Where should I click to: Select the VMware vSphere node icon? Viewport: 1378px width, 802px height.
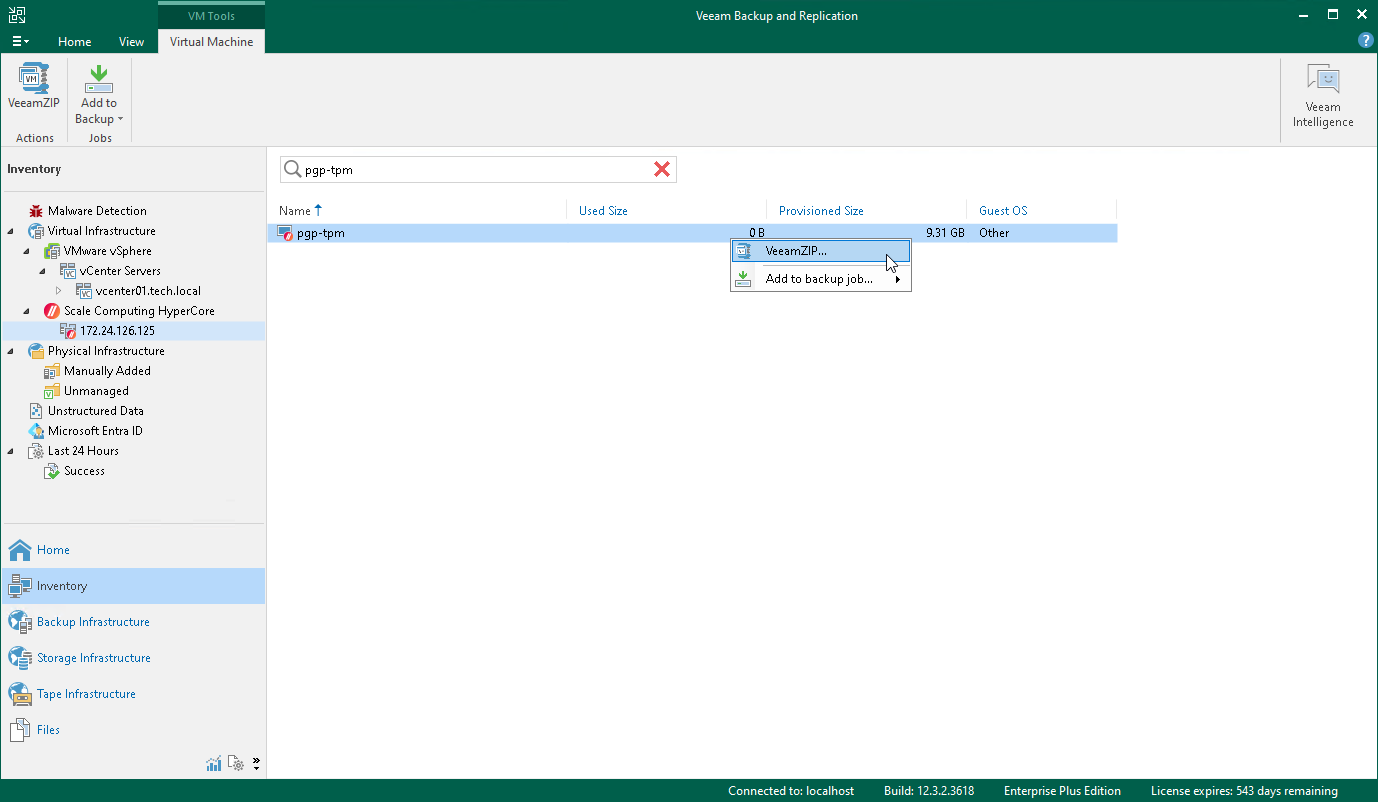coord(52,251)
